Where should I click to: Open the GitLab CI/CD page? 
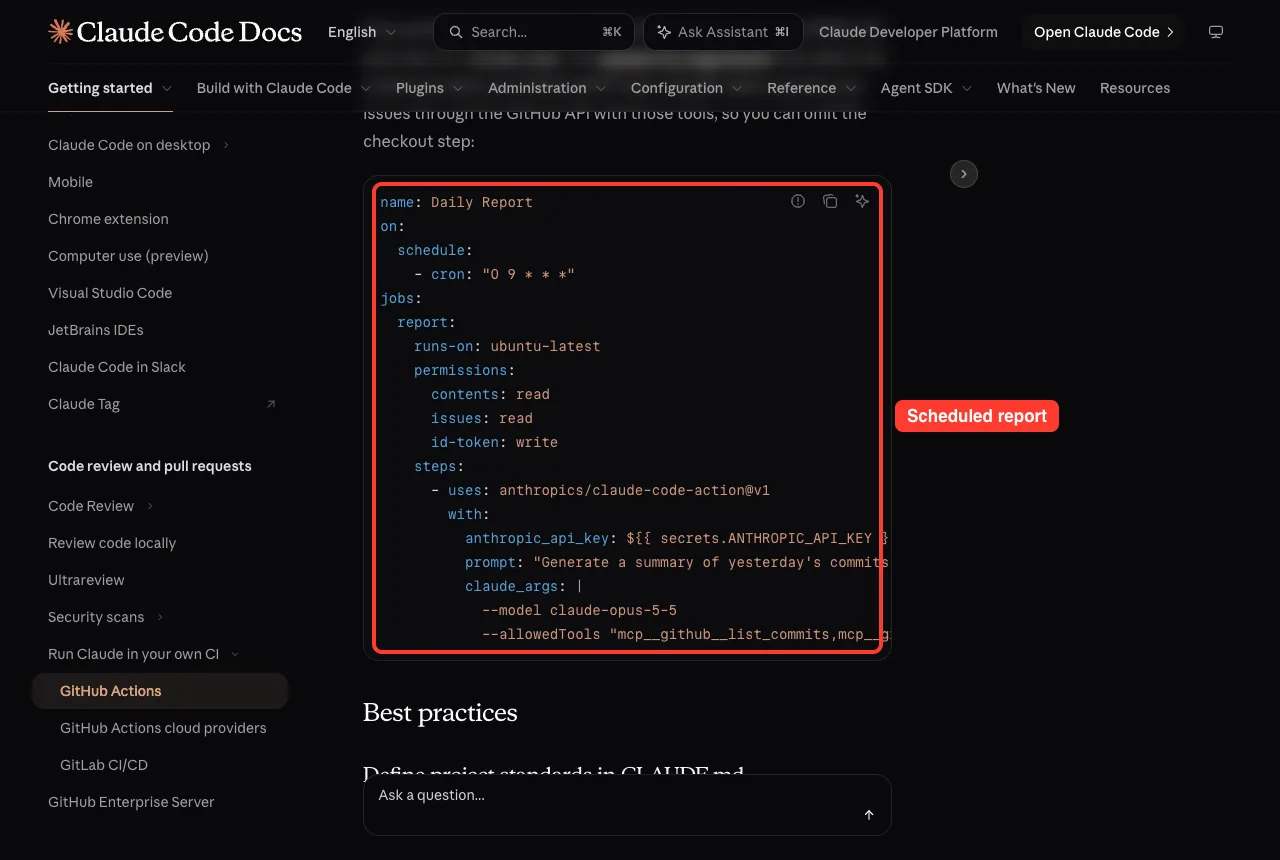click(x=104, y=765)
